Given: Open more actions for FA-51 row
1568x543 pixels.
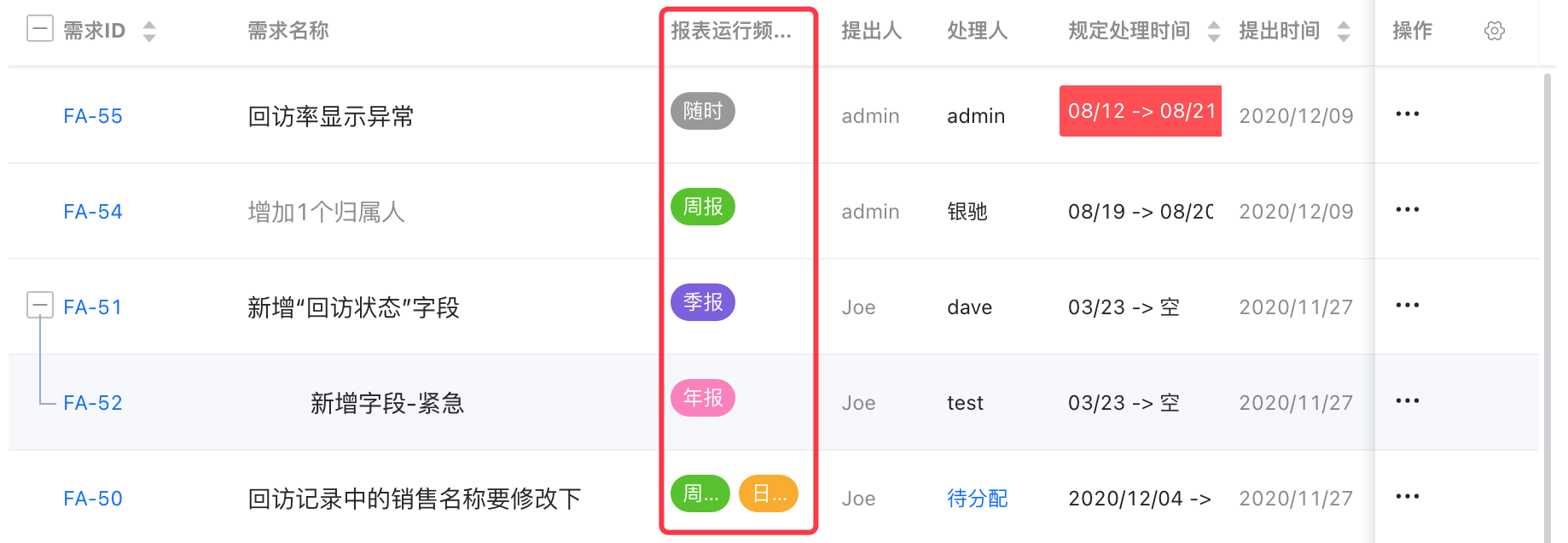Looking at the screenshot, I should [x=1407, y=306].
